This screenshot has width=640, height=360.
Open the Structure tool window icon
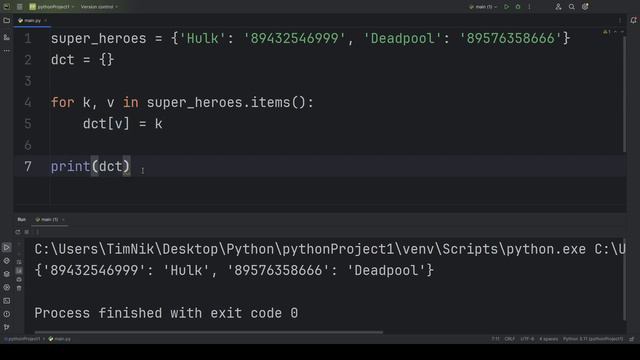pyautogui.click(x=7, y=37)
